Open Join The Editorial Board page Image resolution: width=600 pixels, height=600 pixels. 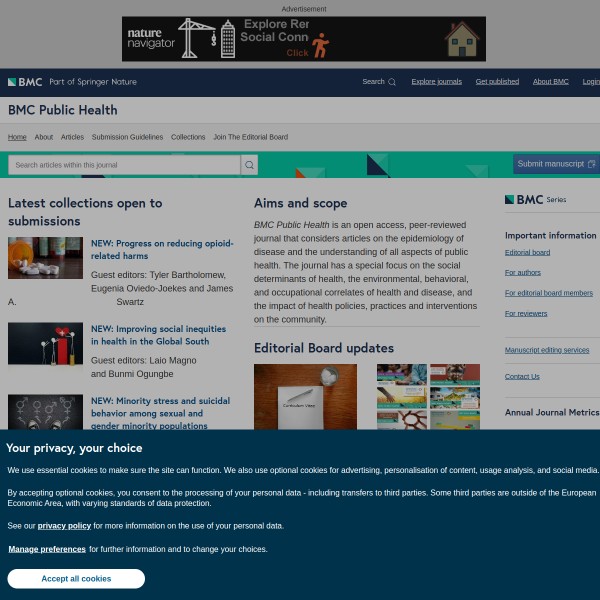tap(250, 137)
